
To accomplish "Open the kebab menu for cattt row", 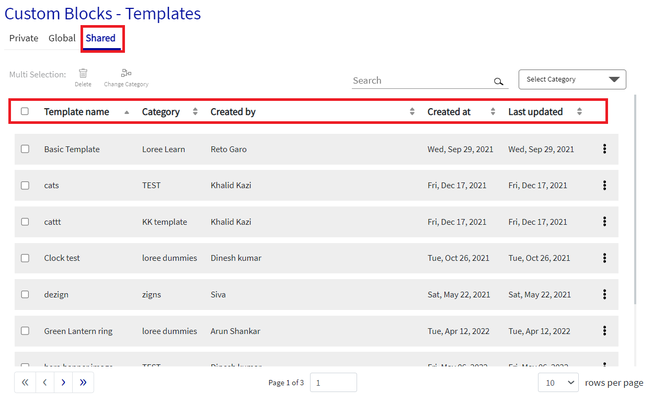I will coord(604,221).
